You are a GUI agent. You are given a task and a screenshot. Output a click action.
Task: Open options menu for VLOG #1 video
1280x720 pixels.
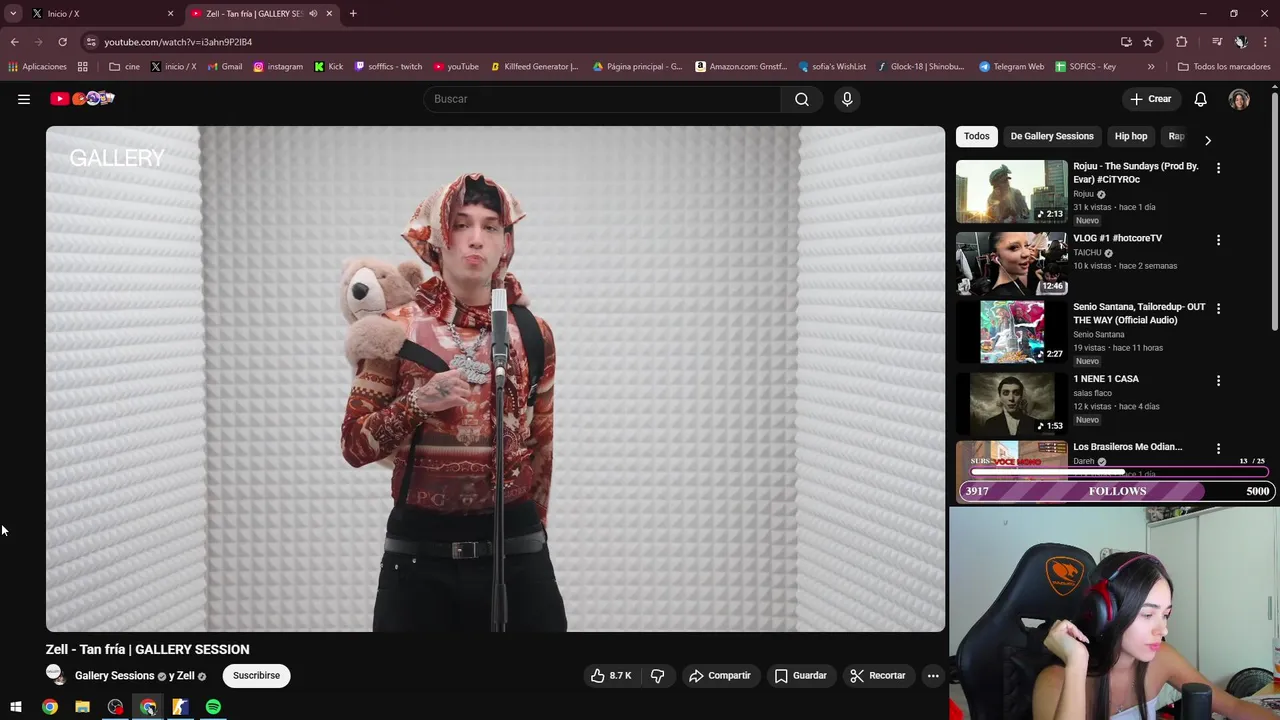(1218, 240)
